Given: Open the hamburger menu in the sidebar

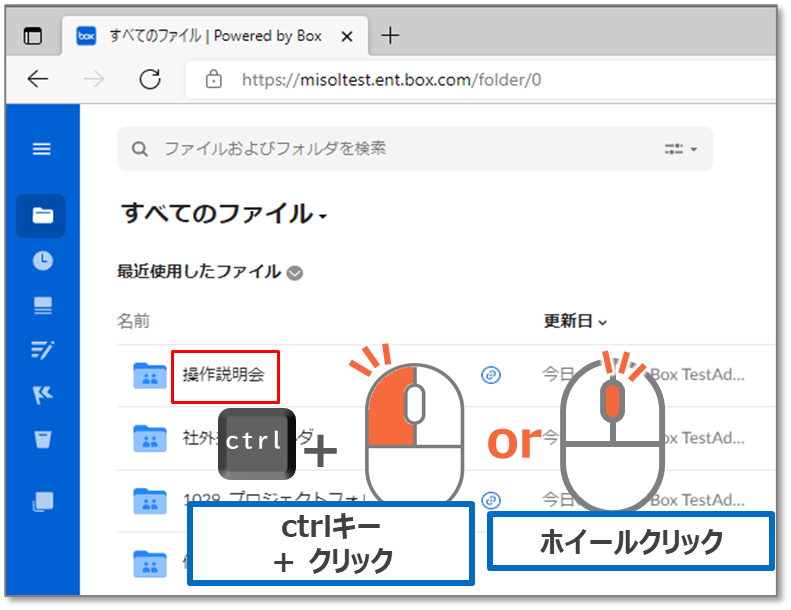Looking at the screenshot, I should [42, 149].
